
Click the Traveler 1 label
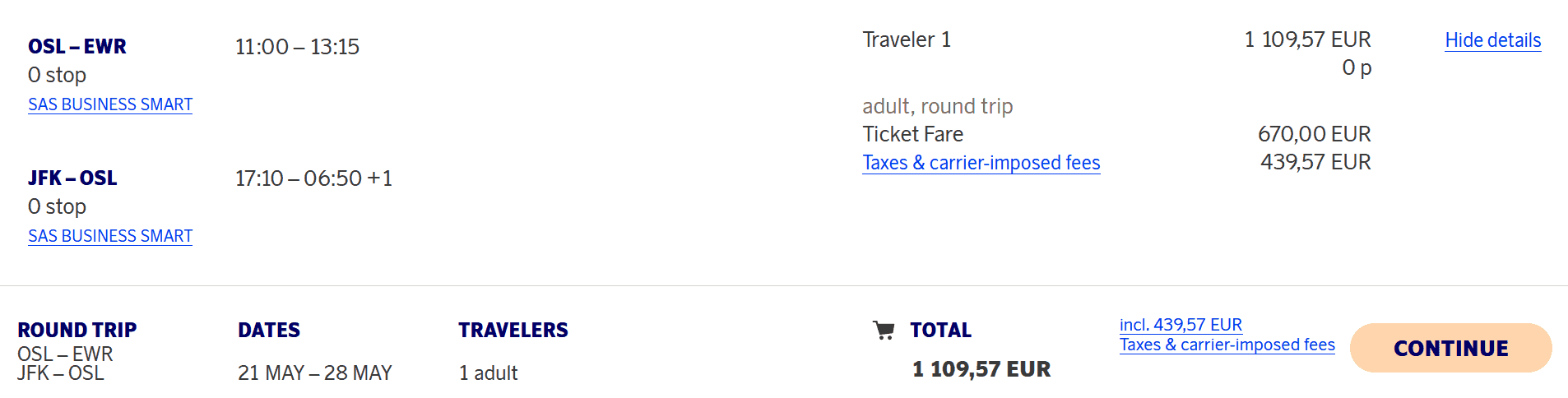907,39
